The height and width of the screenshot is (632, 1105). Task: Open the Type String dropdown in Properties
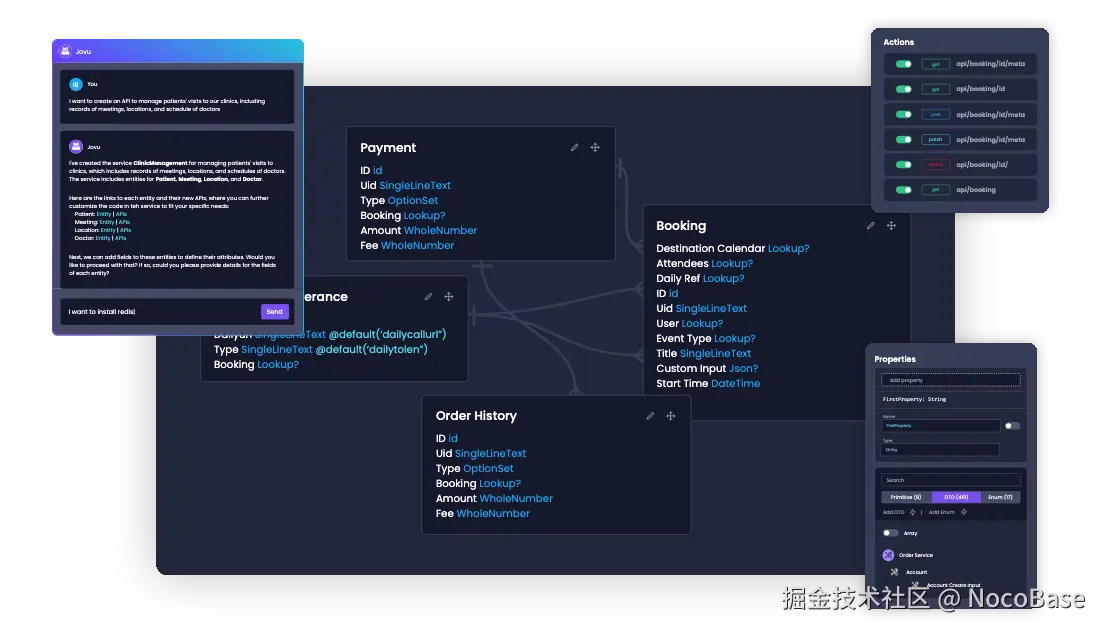[939, 450]
